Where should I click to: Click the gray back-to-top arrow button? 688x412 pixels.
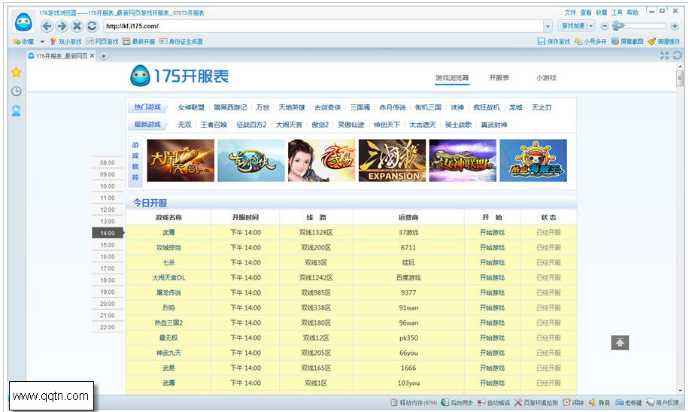[620, 343]
